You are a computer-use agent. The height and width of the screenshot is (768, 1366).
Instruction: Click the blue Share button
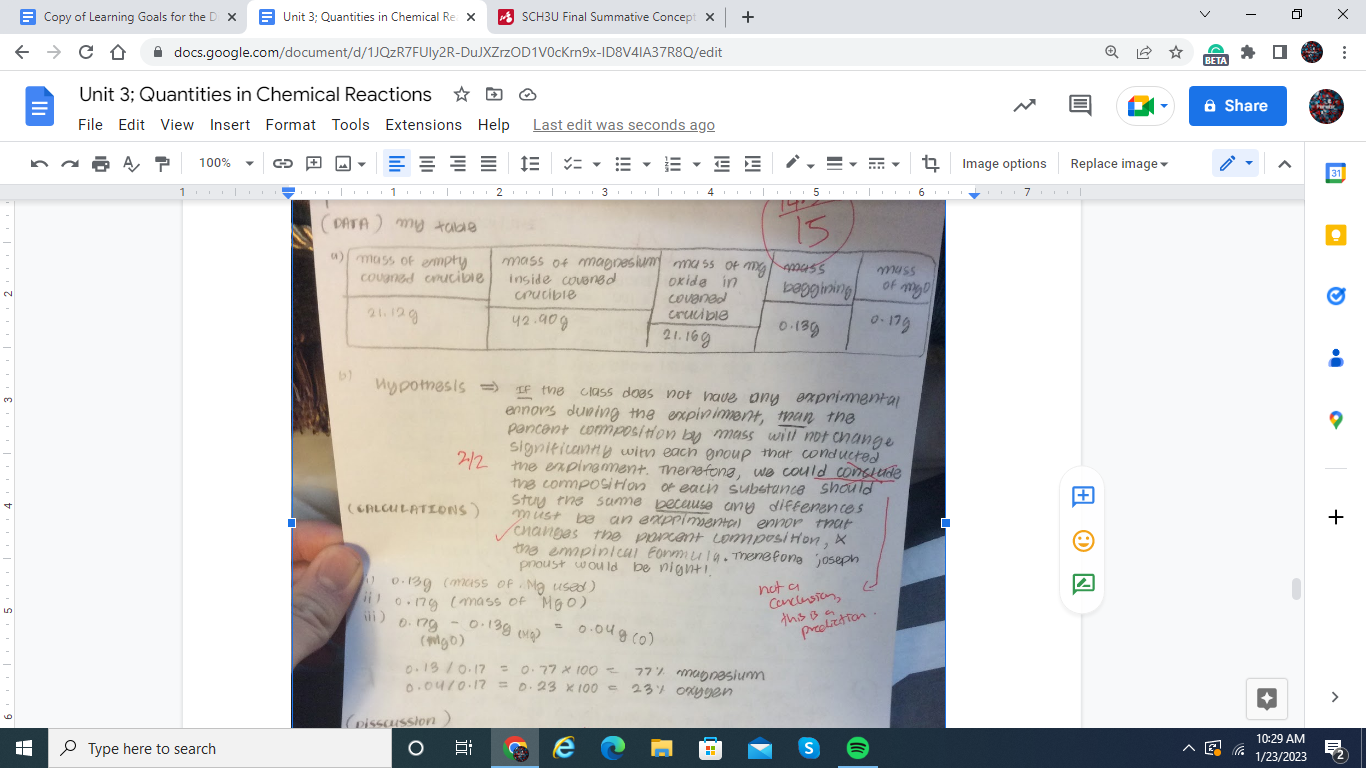[x=1238, y=106]
